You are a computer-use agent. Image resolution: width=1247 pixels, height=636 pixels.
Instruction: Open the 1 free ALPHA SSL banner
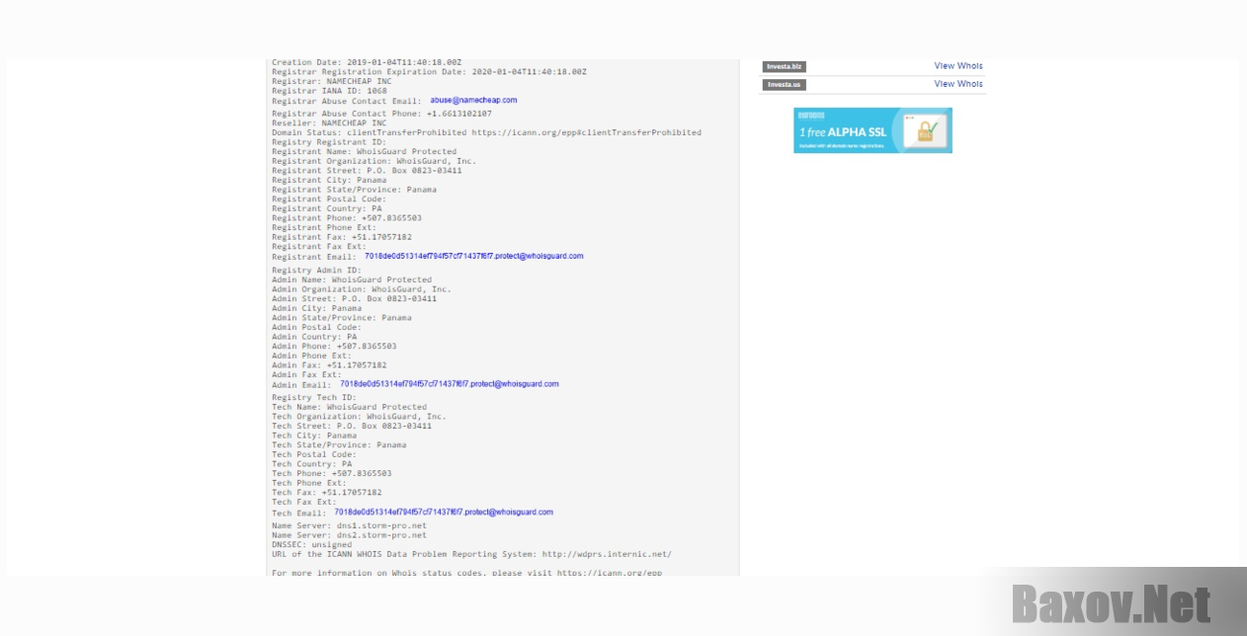click(x=873, y=130)
